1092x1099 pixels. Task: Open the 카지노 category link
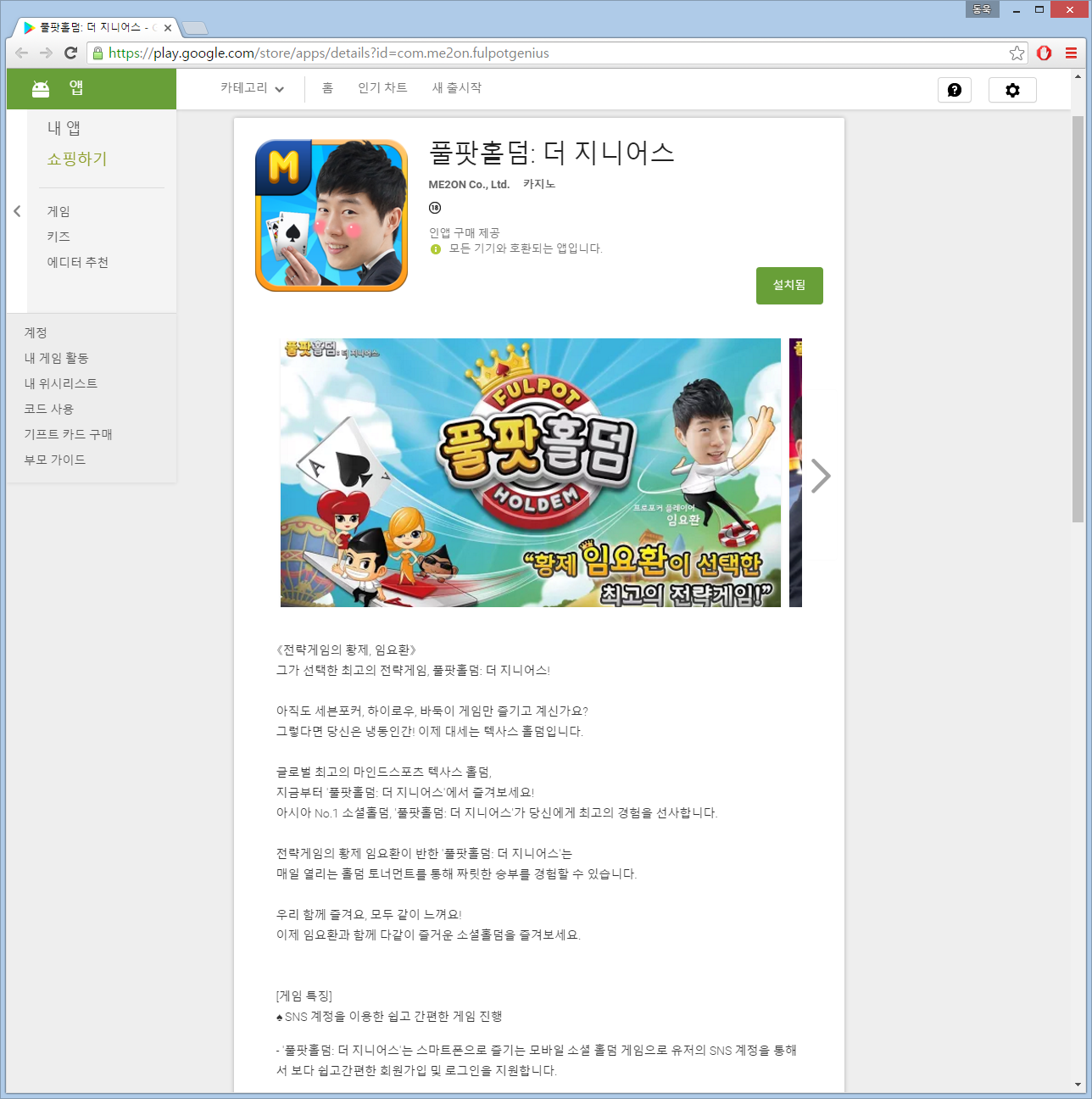(539, 185)
